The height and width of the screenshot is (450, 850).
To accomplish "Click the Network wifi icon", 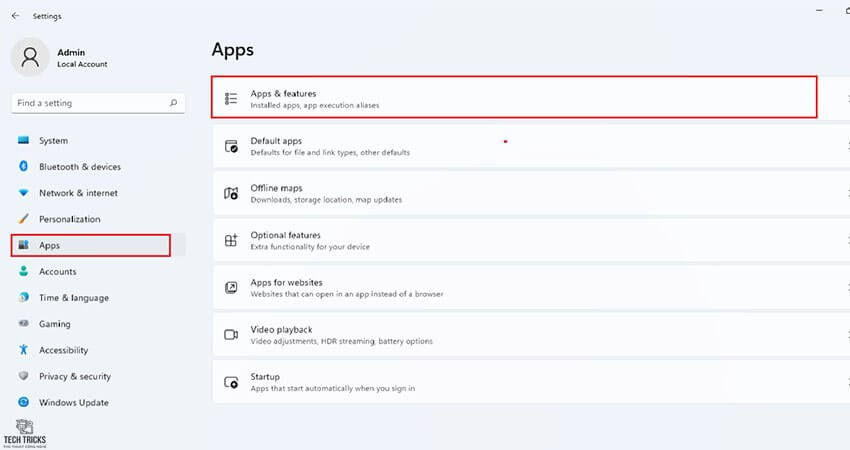I will (23, 193).
